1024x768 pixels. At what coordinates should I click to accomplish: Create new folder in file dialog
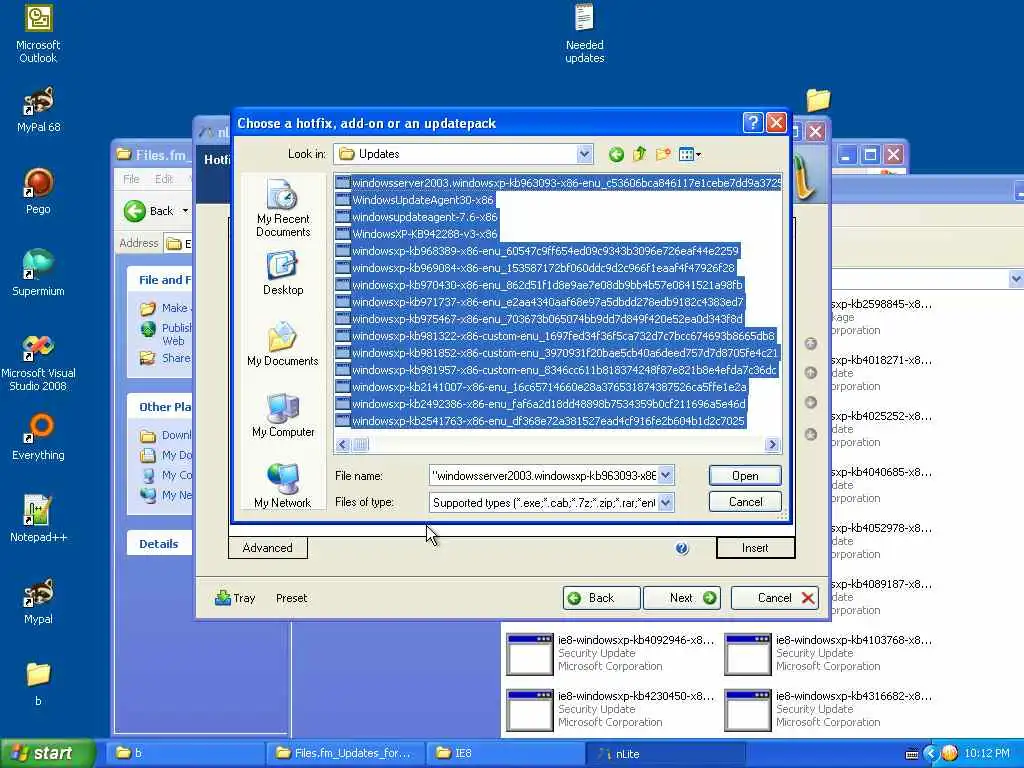pyautogui.click(x=663, y=154)
